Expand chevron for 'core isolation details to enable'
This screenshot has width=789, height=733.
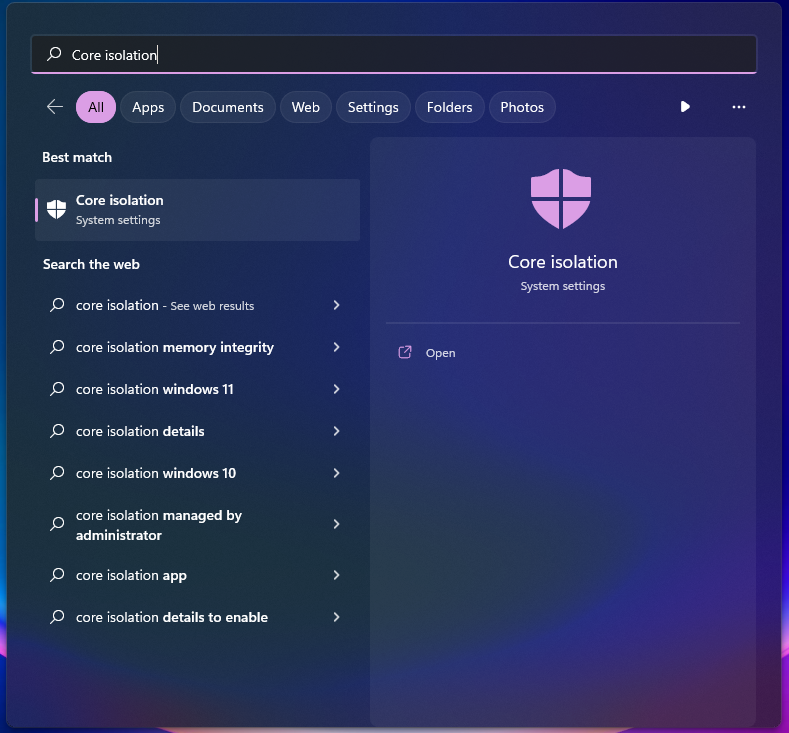tap(337, 617)
